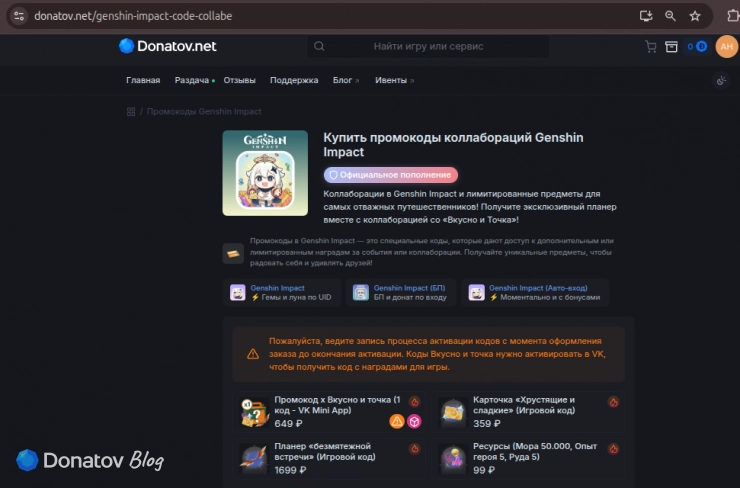Click the Donatov.net logo

[168, 46]
